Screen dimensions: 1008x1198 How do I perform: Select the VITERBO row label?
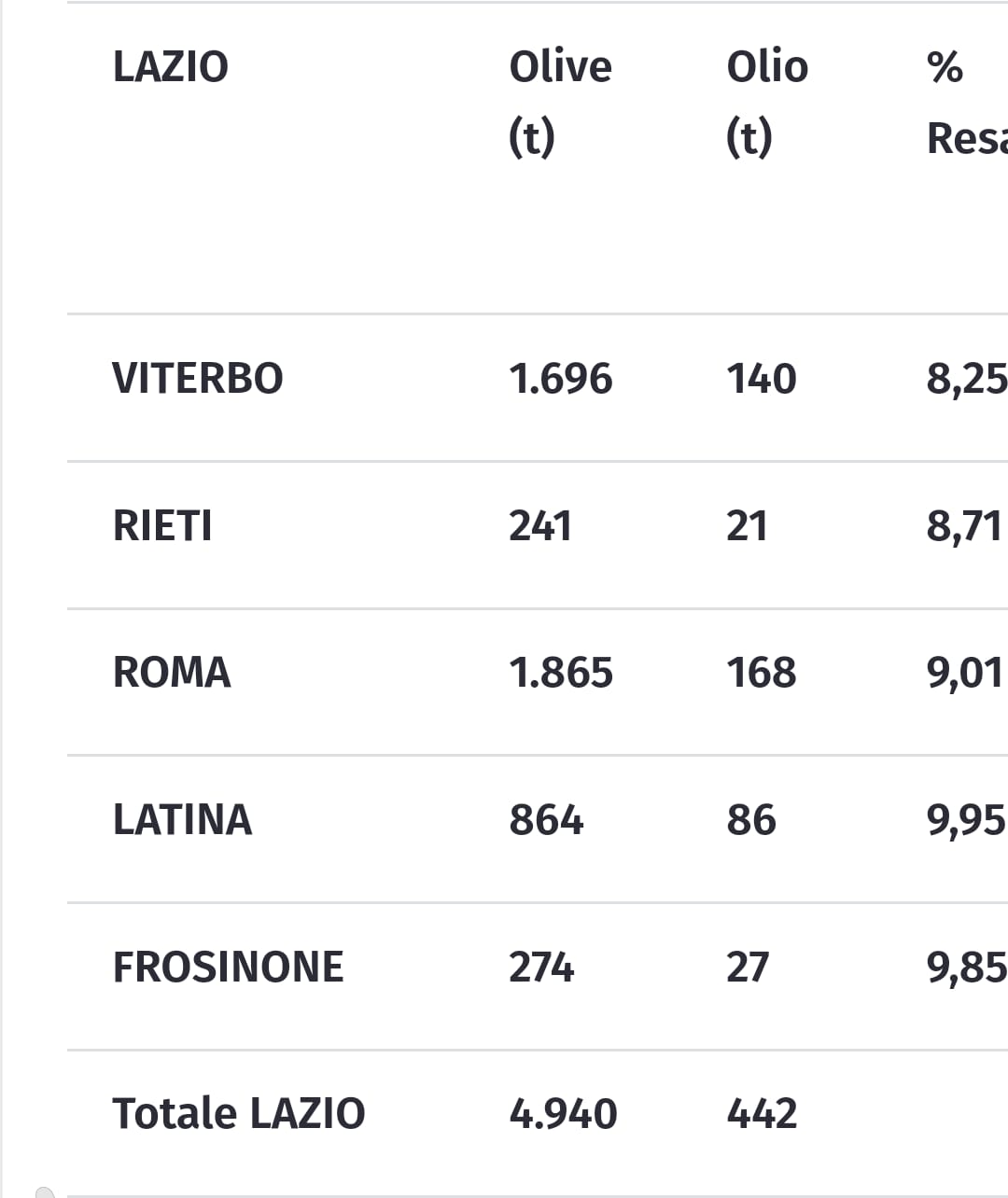coord(197,379)
